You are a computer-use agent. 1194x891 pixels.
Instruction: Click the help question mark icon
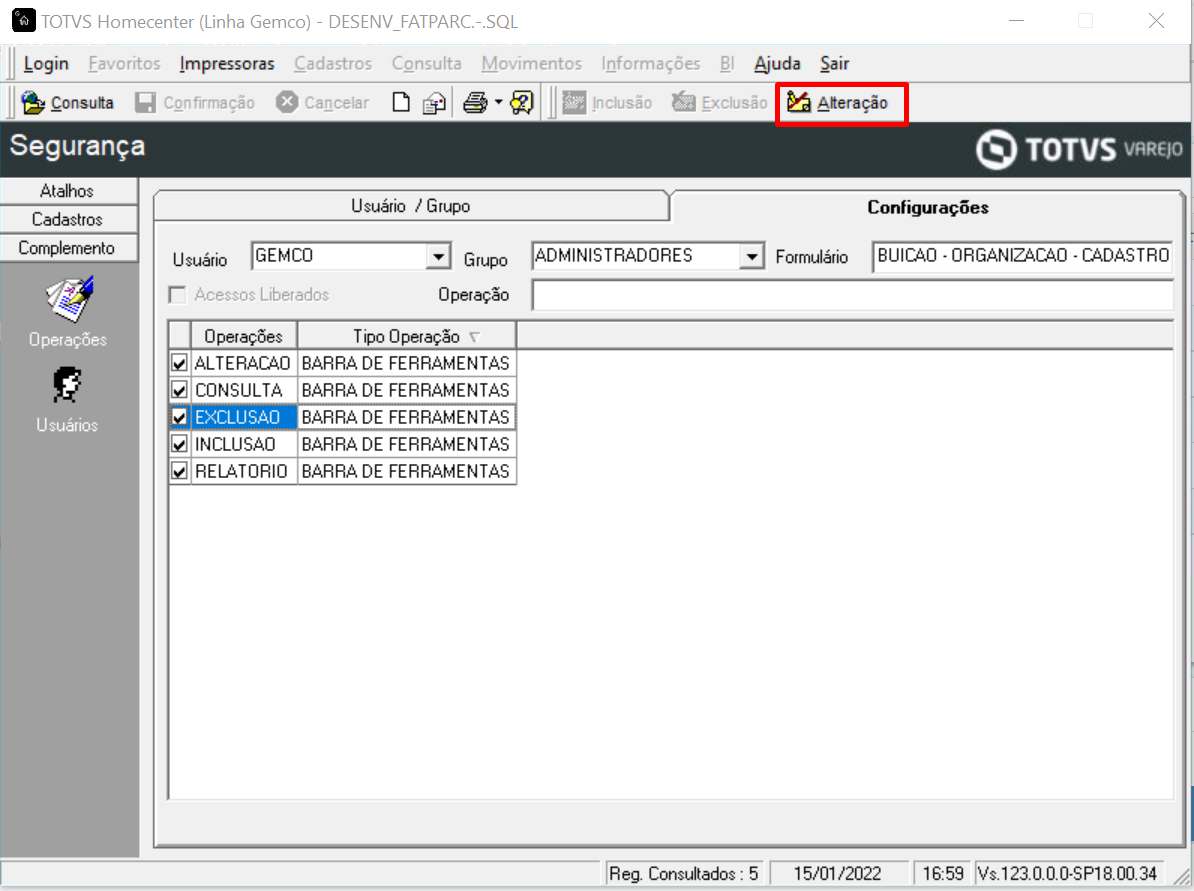click(x=522, y=102)
